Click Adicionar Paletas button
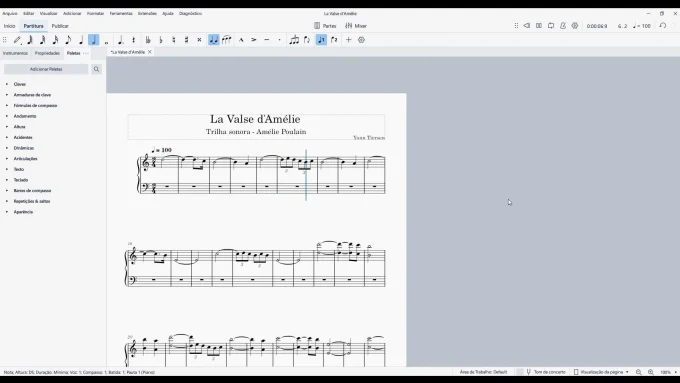 46,69
